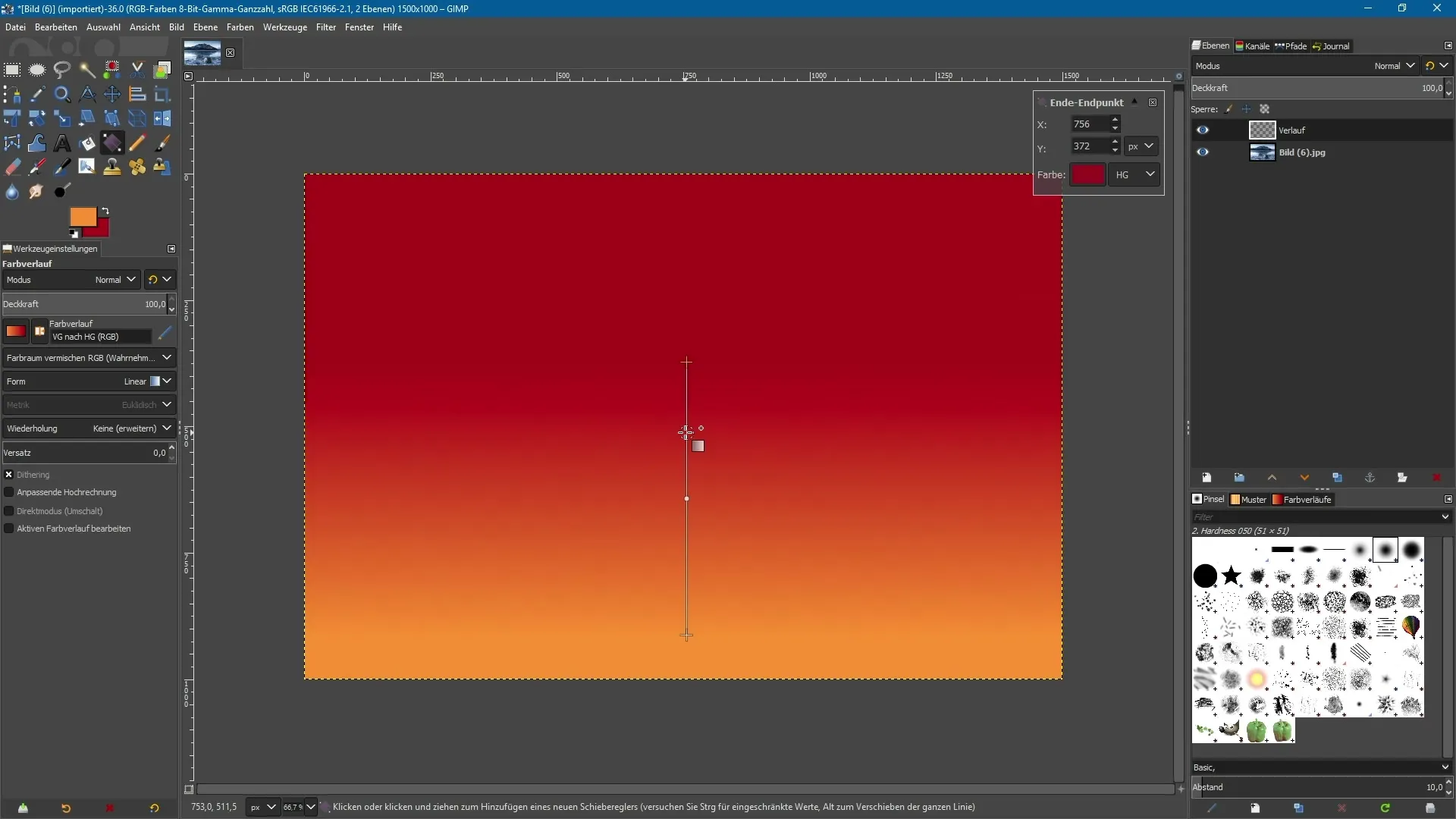Toggle visibility of the Verlauf layer
Image resolution: width=1456 pixels, height=819 pixels.
[x=1203, y=130]
